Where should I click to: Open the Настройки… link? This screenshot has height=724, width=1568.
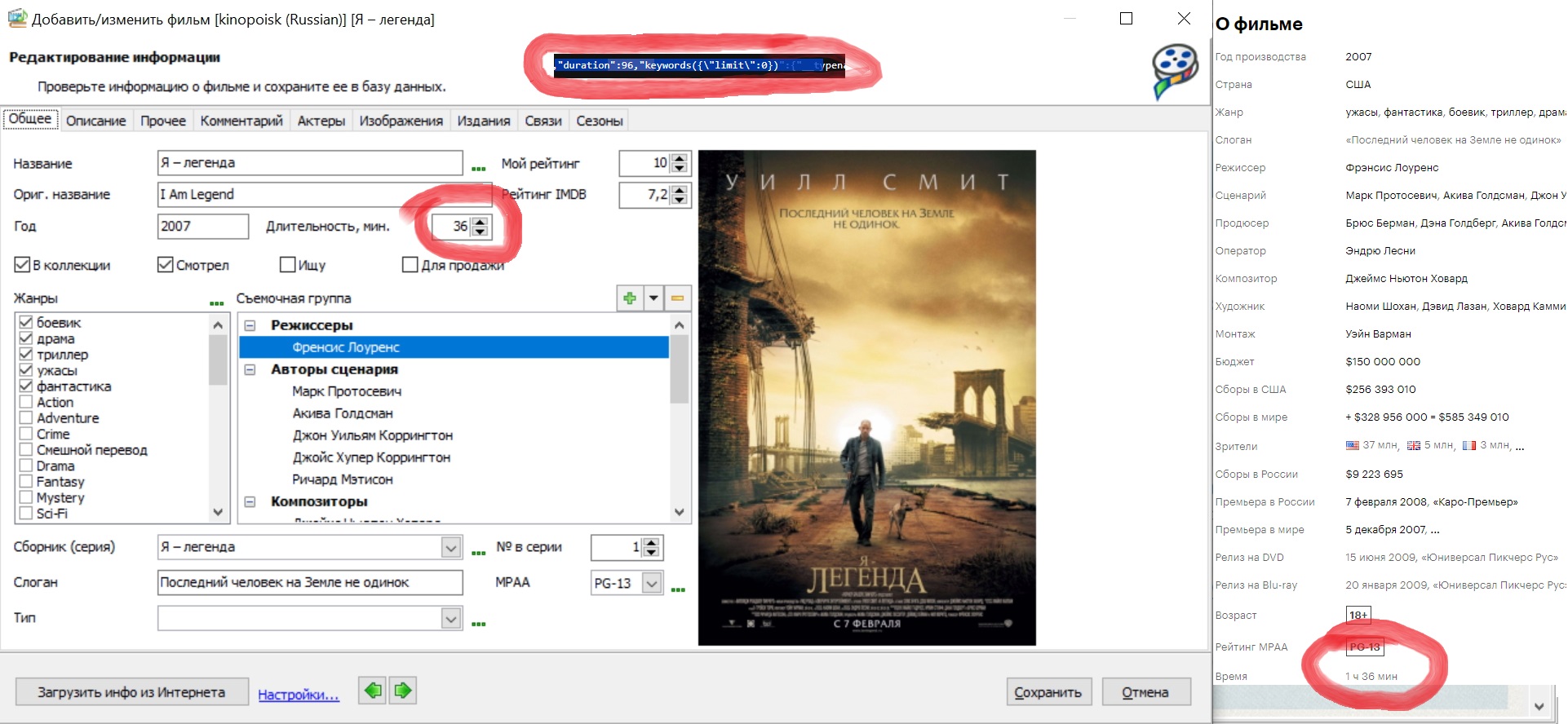point(299,695)
